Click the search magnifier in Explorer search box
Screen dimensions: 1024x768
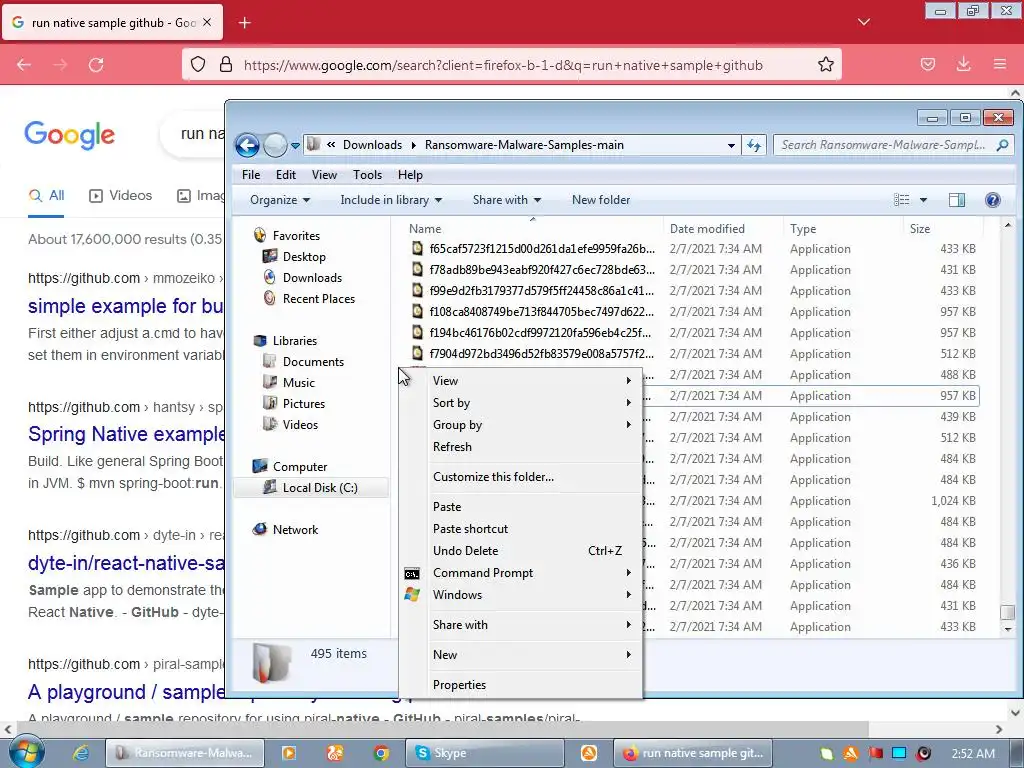point(1002,145)
